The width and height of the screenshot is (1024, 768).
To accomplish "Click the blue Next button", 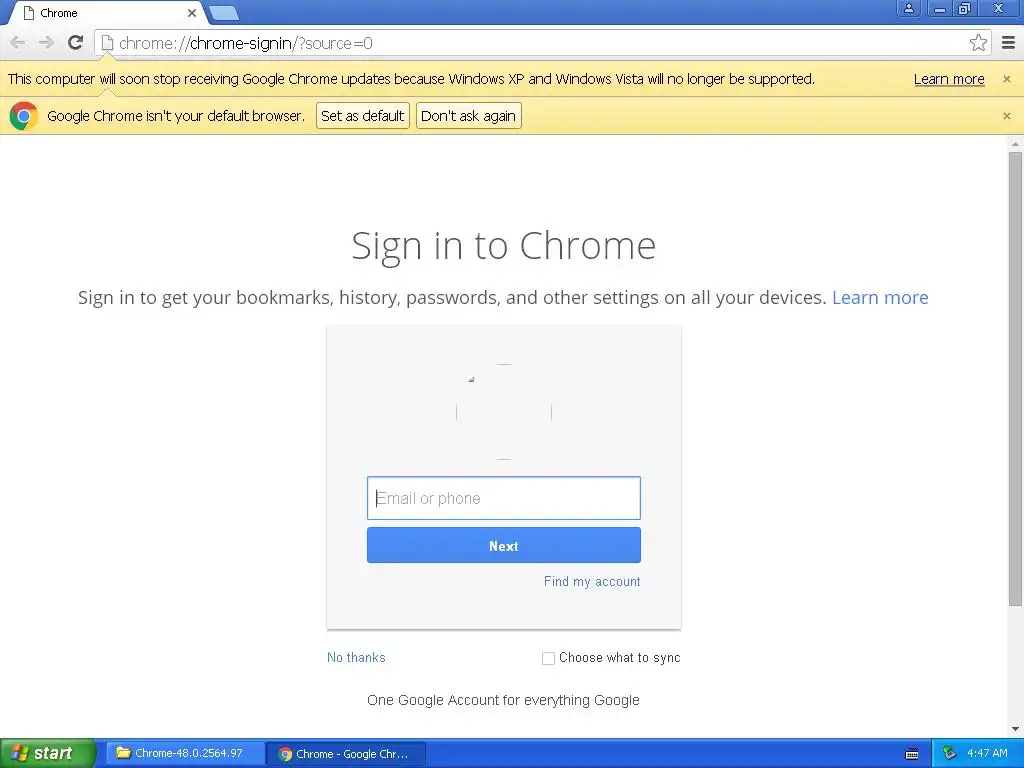I will (504, 545).
